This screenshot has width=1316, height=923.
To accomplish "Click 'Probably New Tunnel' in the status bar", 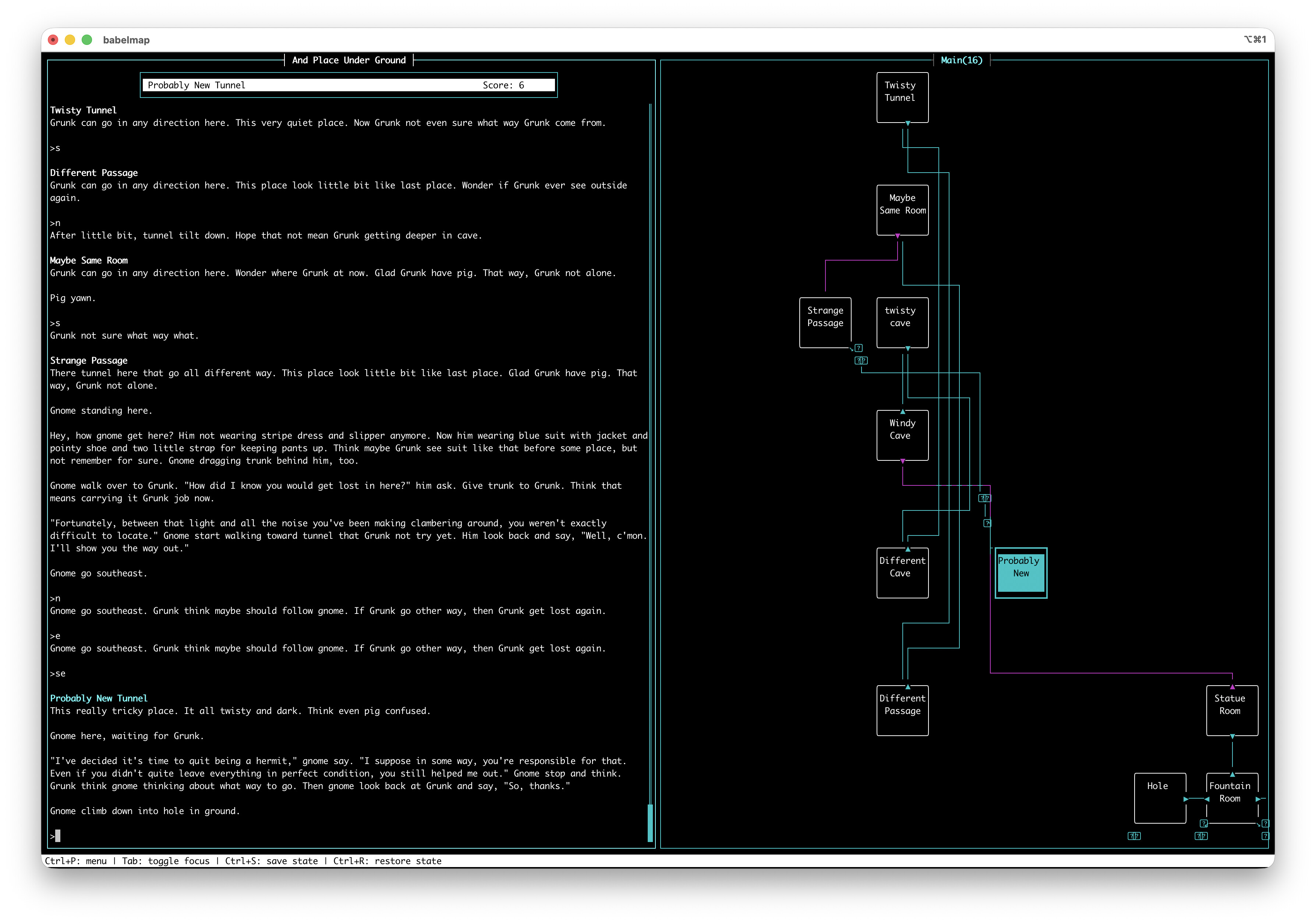I will coord(196,85).
